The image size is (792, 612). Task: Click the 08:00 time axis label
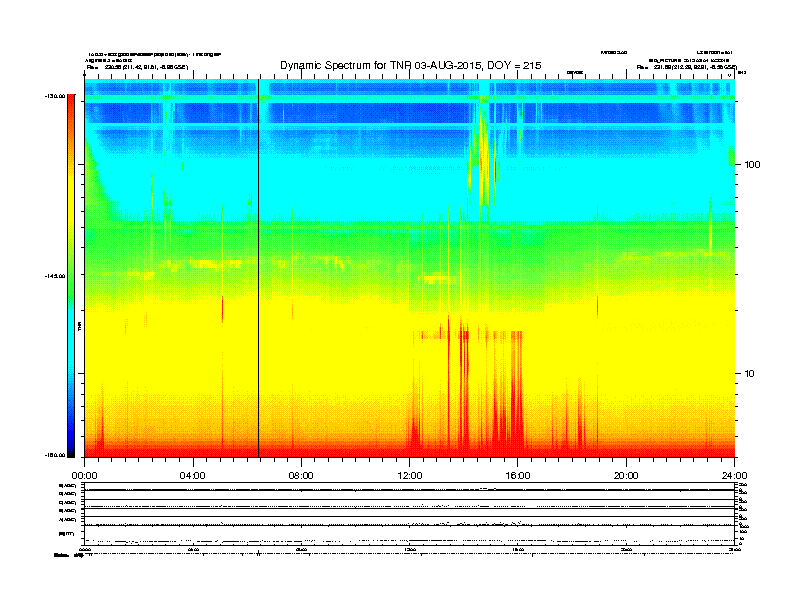(x=301, y=476)
